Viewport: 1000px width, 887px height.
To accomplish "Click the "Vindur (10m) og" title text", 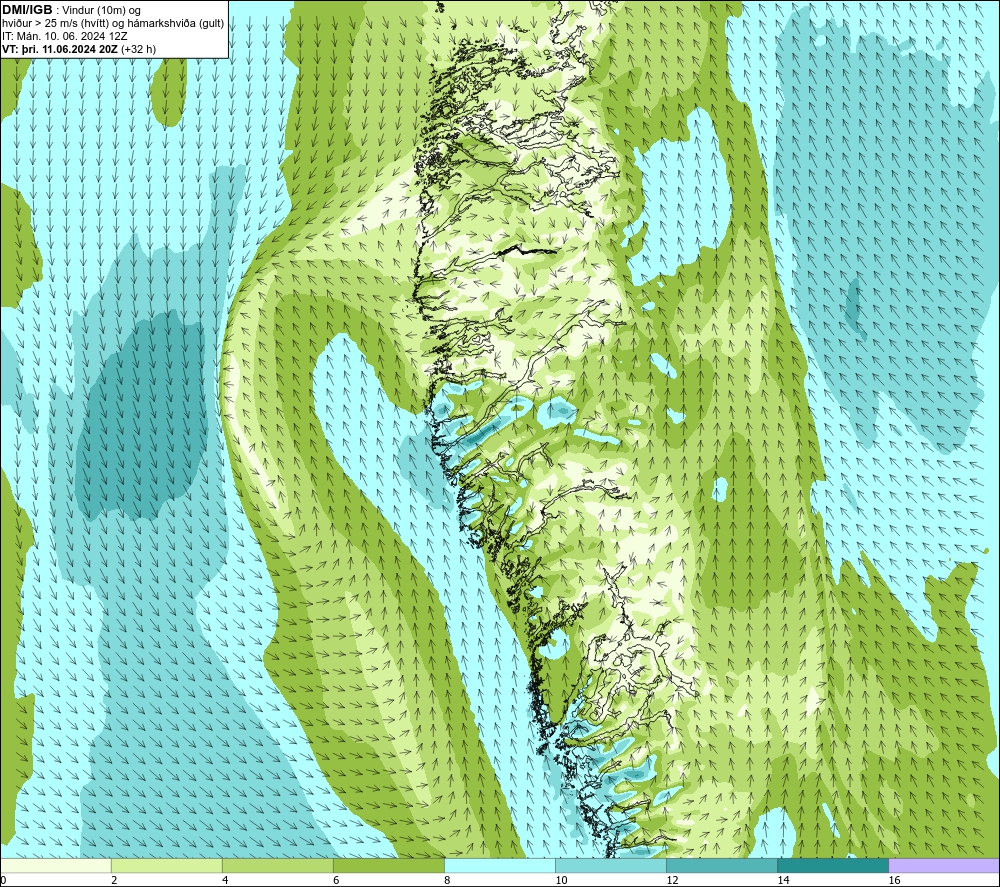I will [x=102, y=10].
